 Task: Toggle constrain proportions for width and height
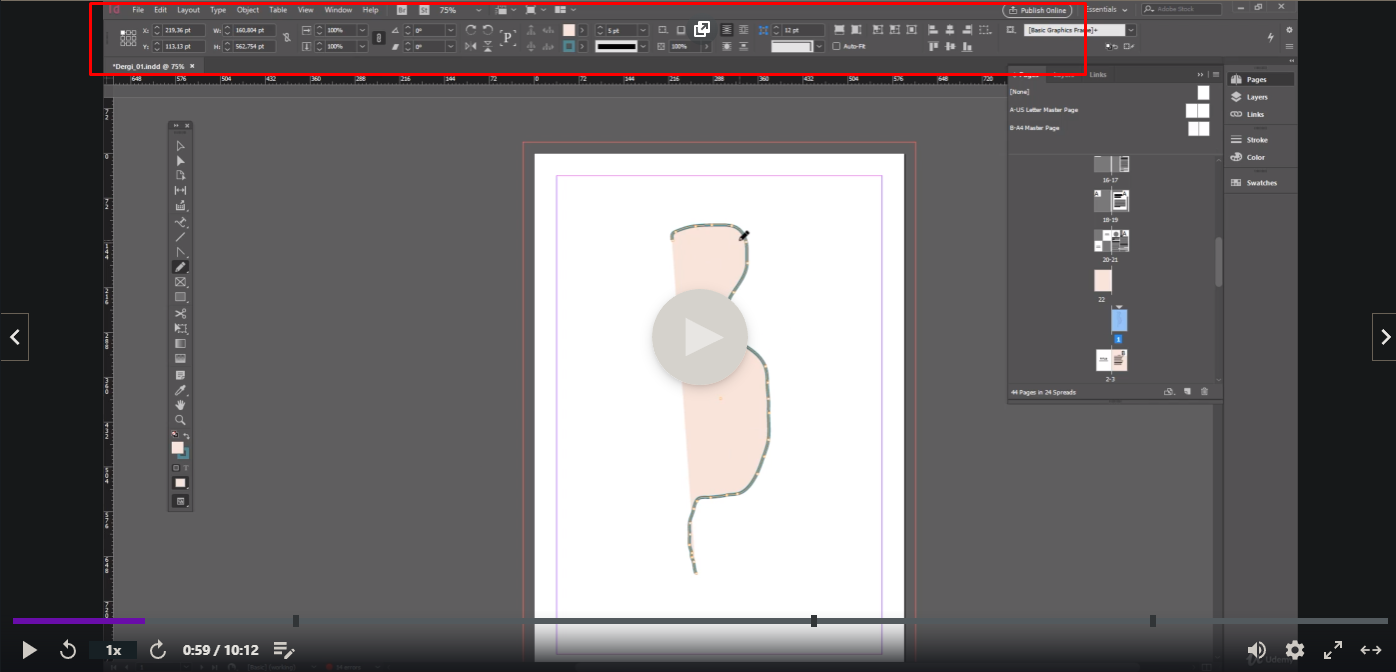tap(286, 38)
